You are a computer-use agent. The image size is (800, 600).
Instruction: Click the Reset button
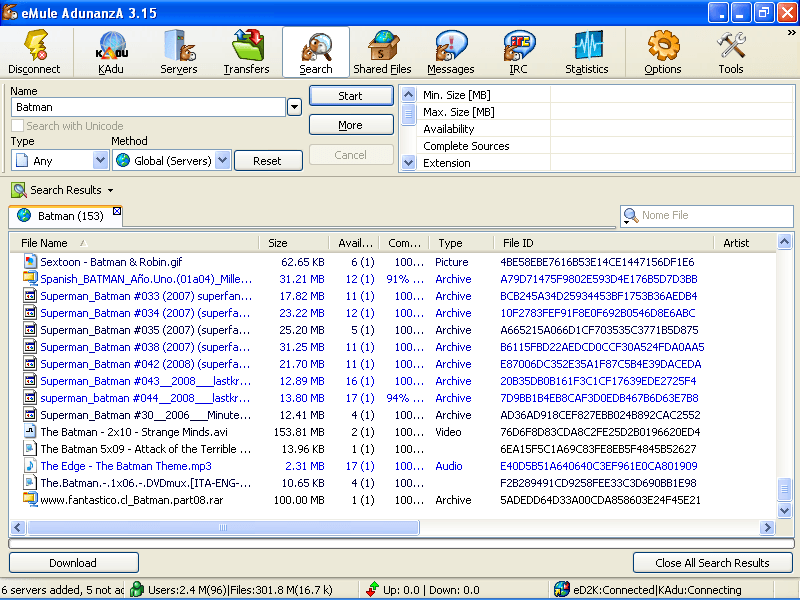coord(268,161)
